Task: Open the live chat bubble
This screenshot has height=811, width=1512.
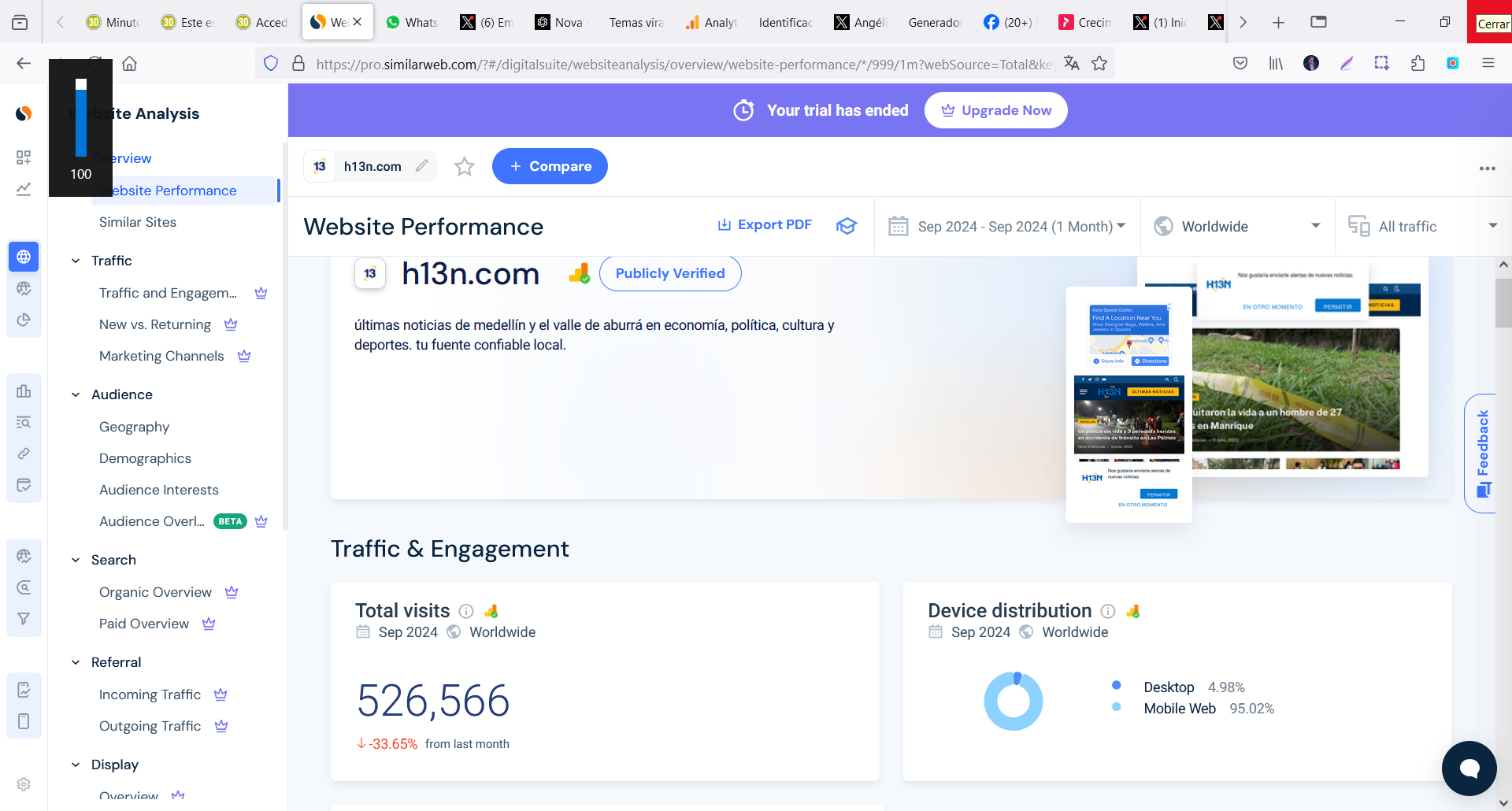Action: pos(1469,768)
